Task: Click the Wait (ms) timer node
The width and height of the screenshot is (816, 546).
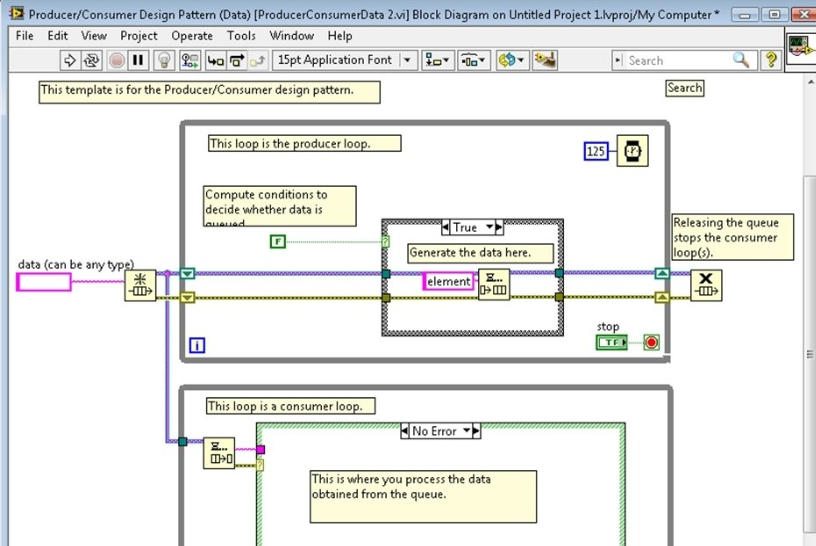Action: click(633, 151)
